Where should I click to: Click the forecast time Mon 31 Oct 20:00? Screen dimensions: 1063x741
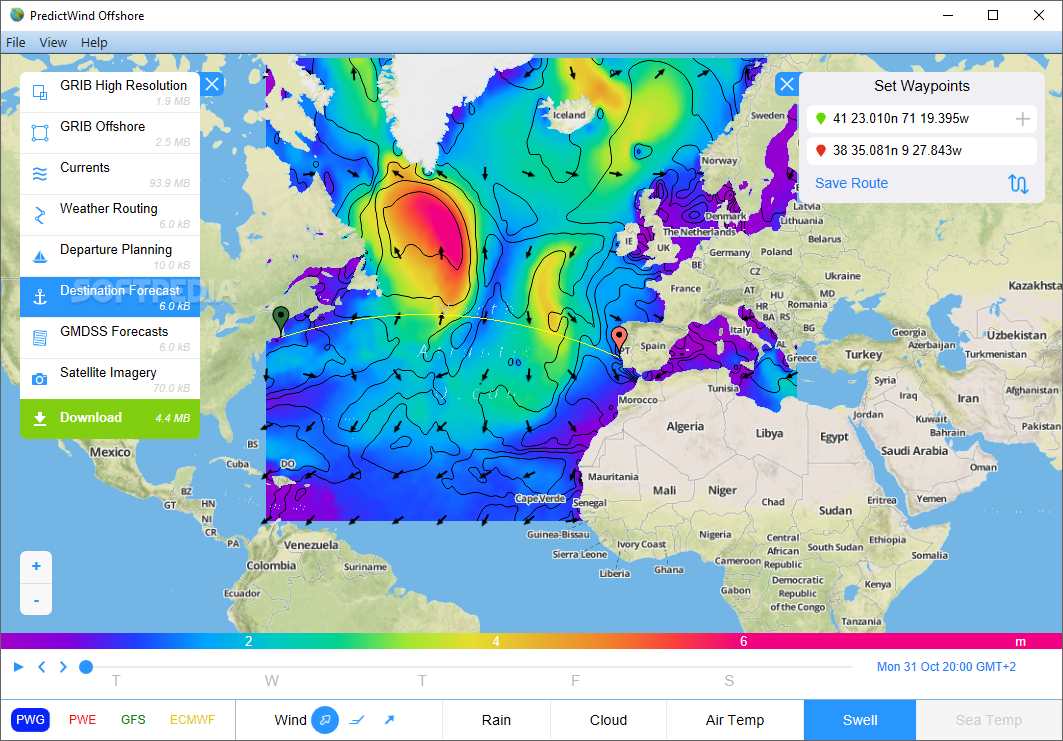point(946,667)
